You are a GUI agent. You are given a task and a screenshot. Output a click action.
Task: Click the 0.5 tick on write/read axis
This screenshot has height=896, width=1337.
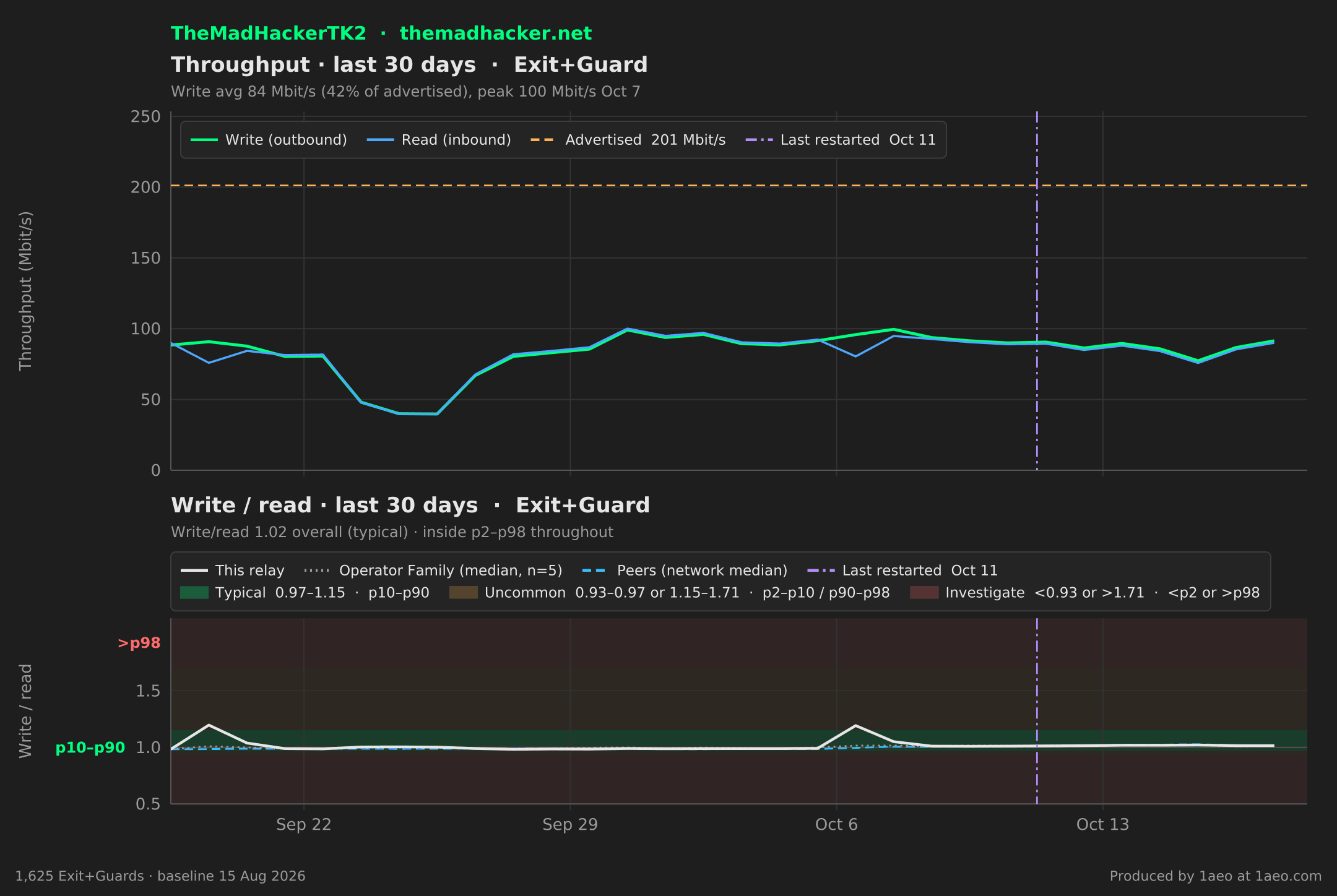(x=148, y=804)
